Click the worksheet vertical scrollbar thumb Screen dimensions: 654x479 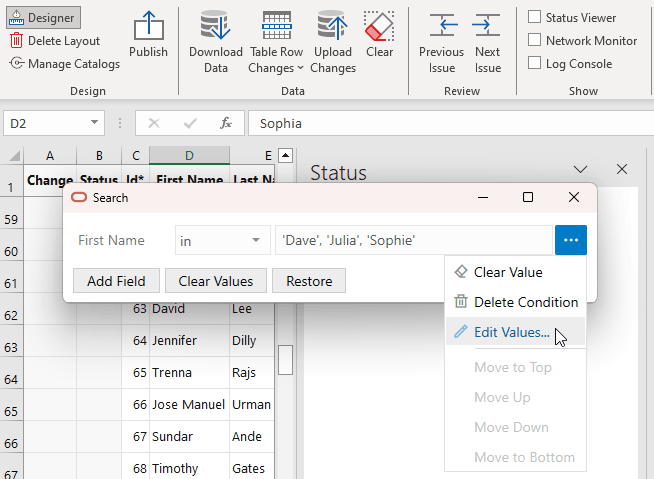[285, 360]
